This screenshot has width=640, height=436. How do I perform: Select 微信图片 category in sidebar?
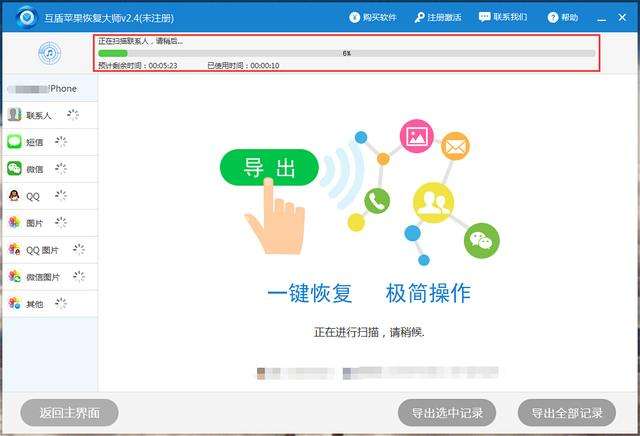(50, 277)
